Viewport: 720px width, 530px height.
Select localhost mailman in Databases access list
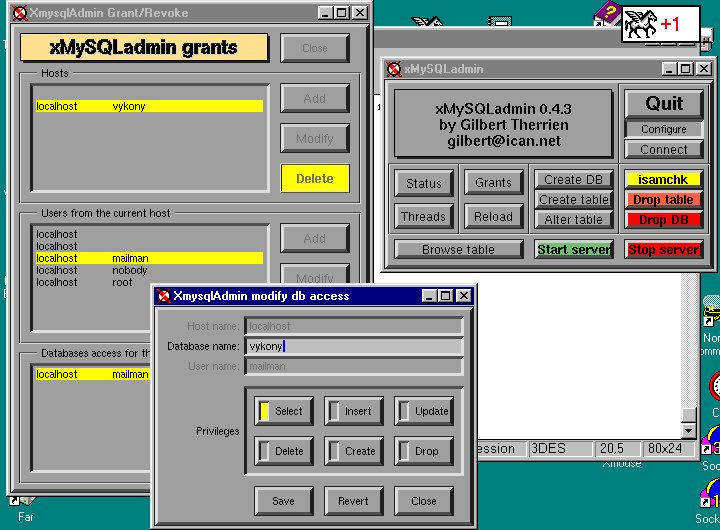pos(93,374)
